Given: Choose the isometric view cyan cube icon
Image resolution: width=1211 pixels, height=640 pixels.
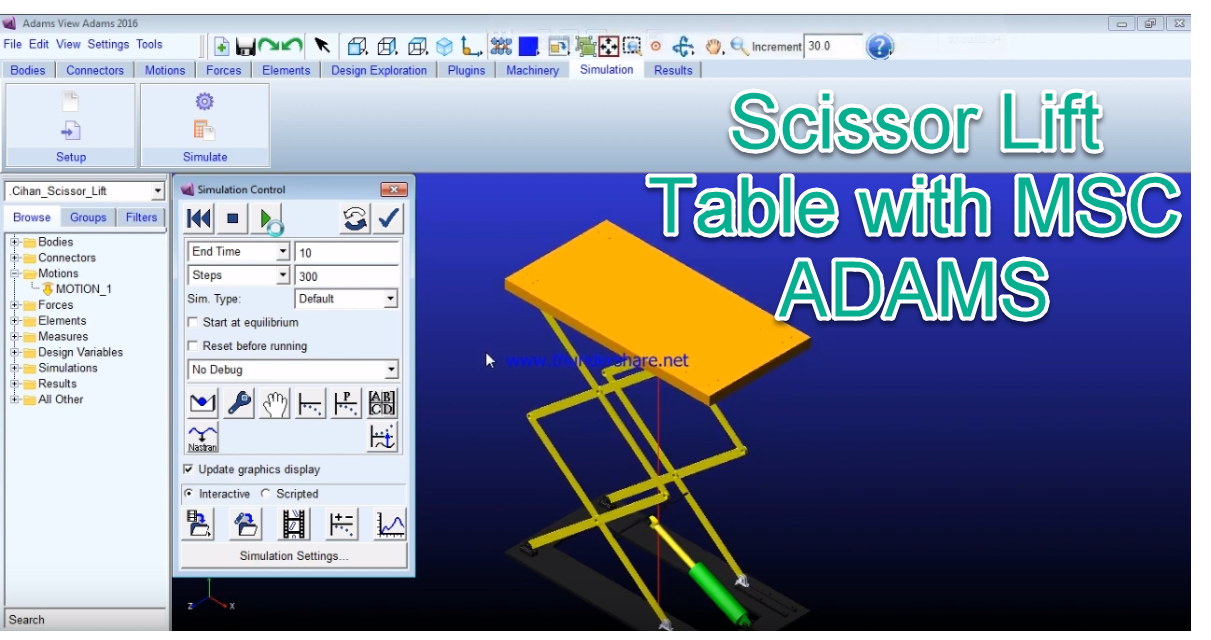Looking at the screenshot, I should 445,46.
